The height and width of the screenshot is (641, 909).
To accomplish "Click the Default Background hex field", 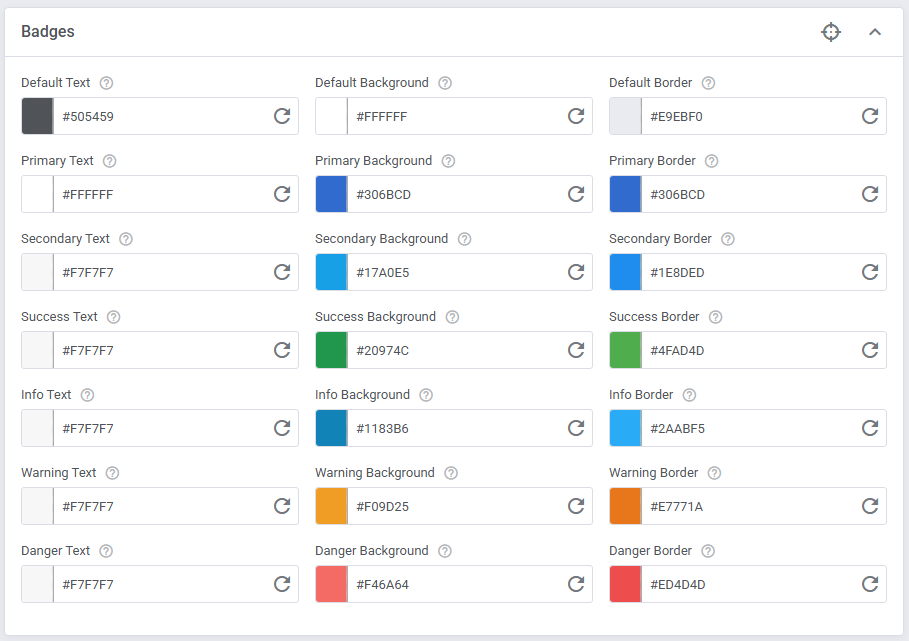I will tap(454, 116).
